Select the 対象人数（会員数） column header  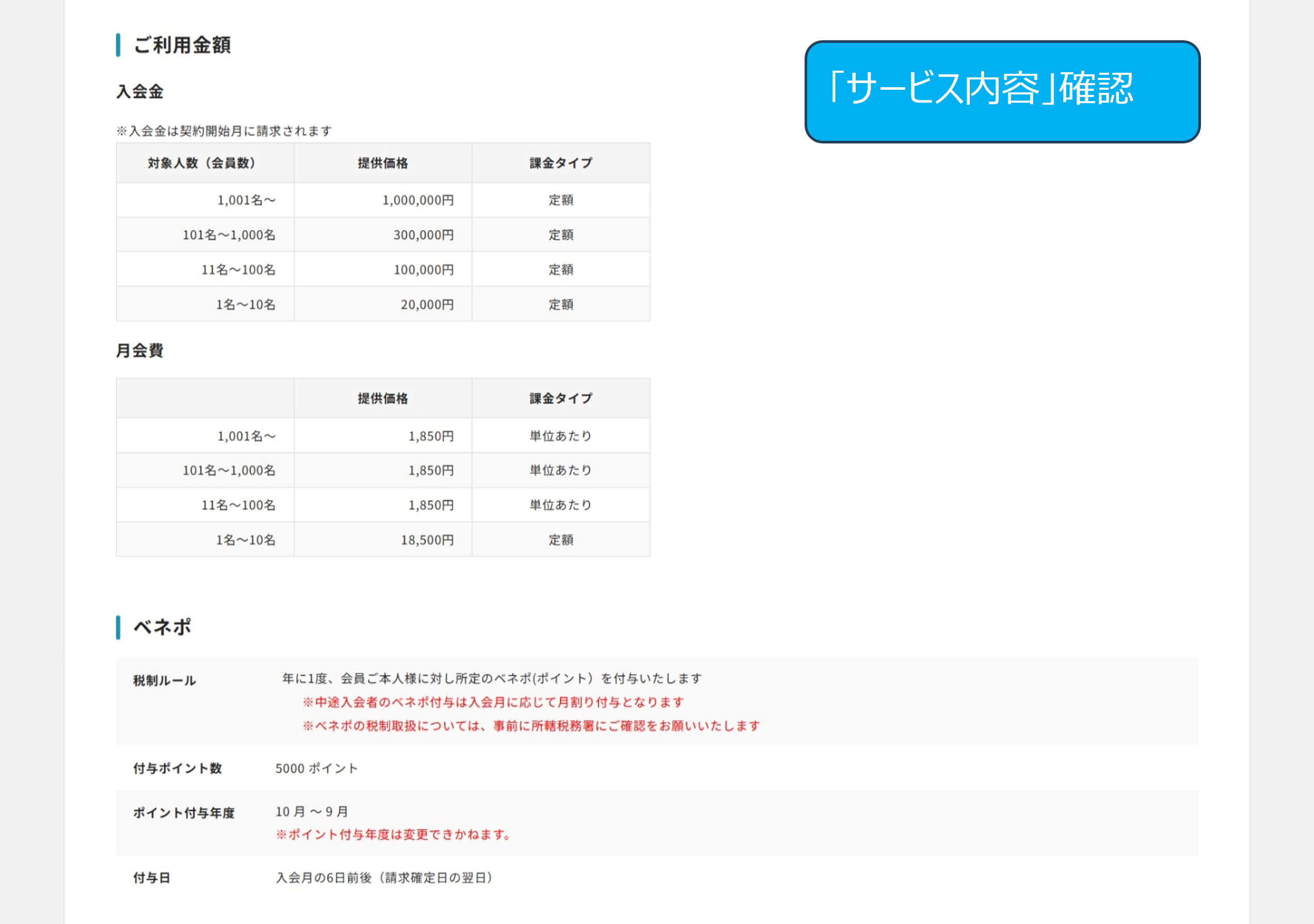[201, 163]
